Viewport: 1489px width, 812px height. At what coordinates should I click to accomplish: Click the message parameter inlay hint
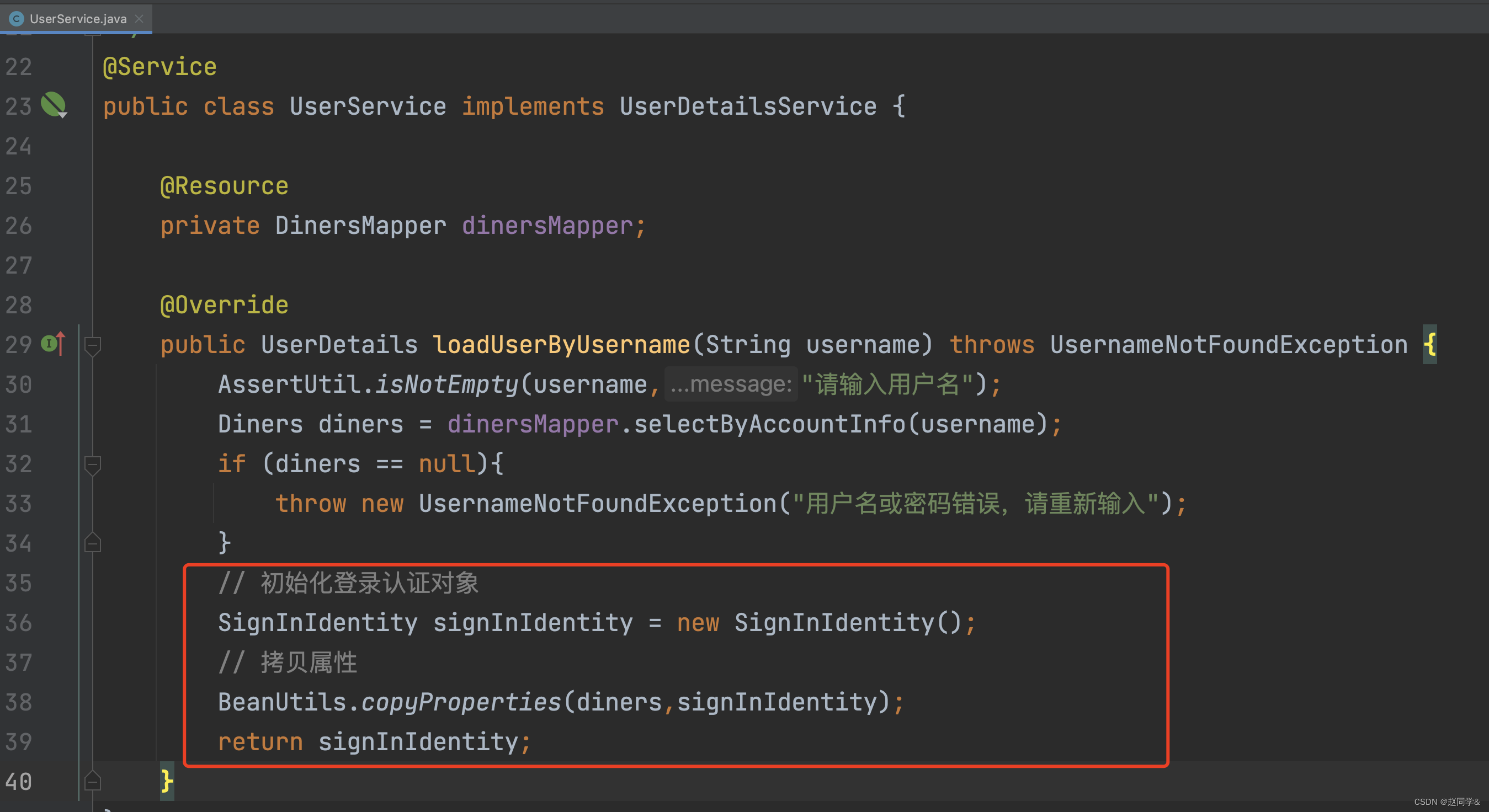click(x=731, y=384)
